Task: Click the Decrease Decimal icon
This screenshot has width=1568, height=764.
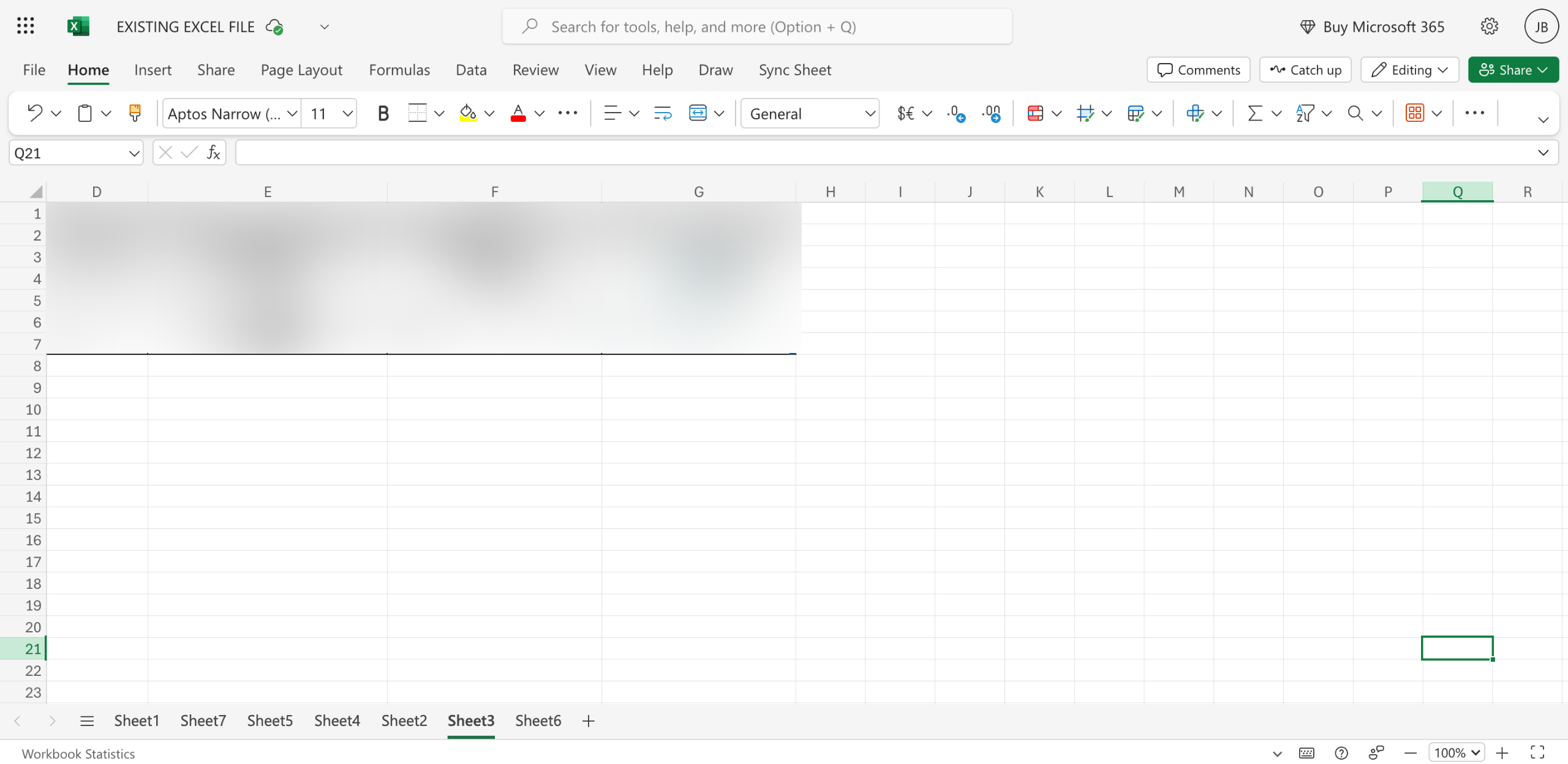Action: pyautogui.click(x=956, y=113)
